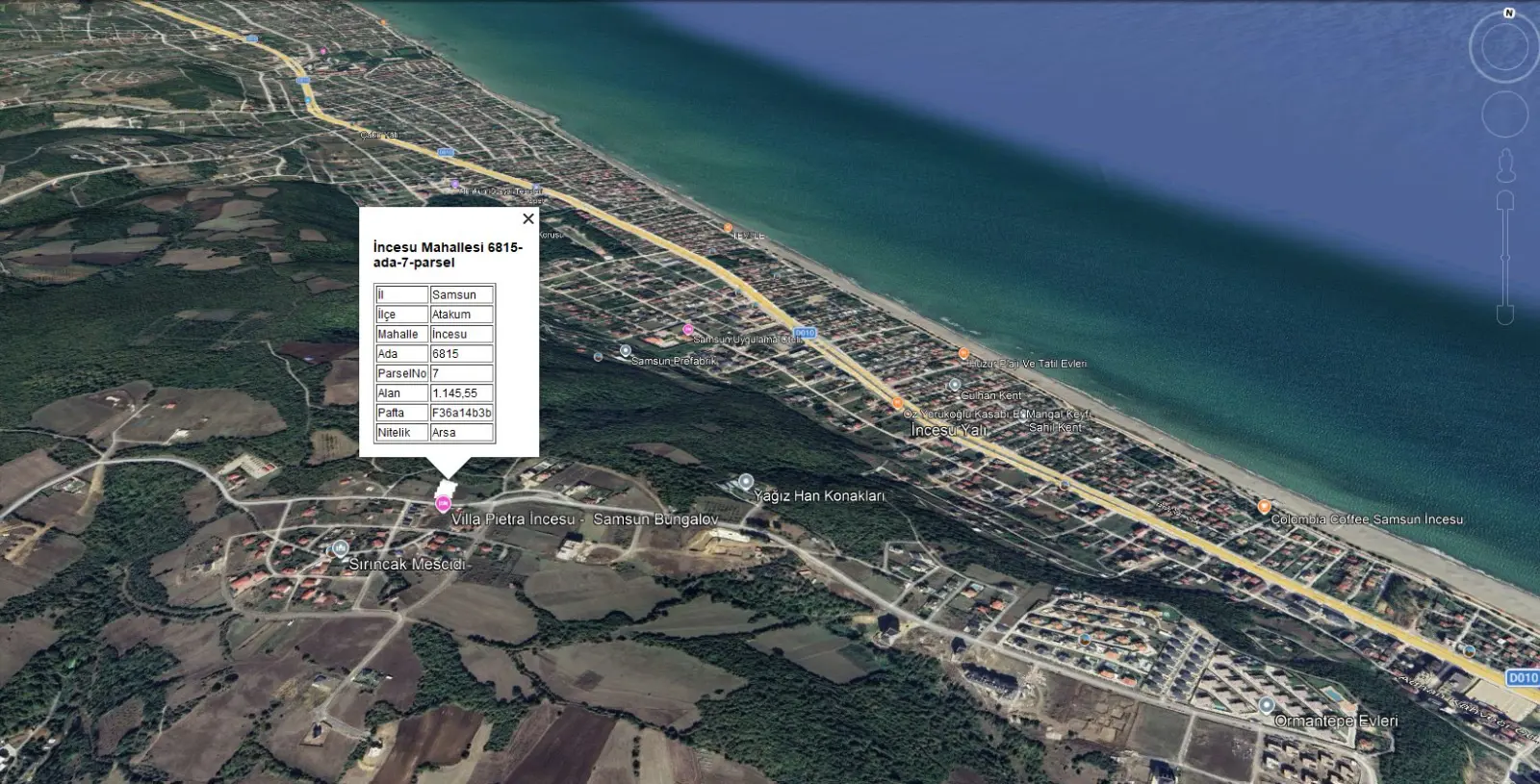Click the '1.145,55' value in the Alan row
The height and width of the screenshot is (784, 1540).
click(461, 393)
